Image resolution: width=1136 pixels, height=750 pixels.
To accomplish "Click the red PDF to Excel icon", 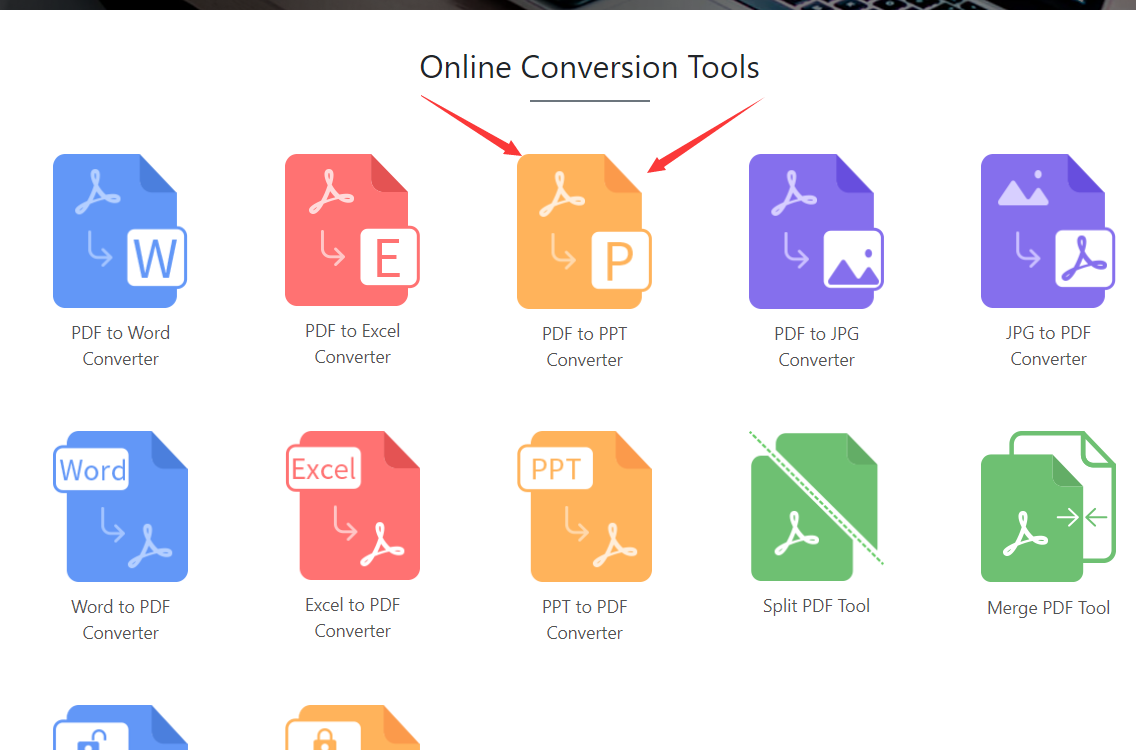I will pyautogui.click(x=351, y=230).
